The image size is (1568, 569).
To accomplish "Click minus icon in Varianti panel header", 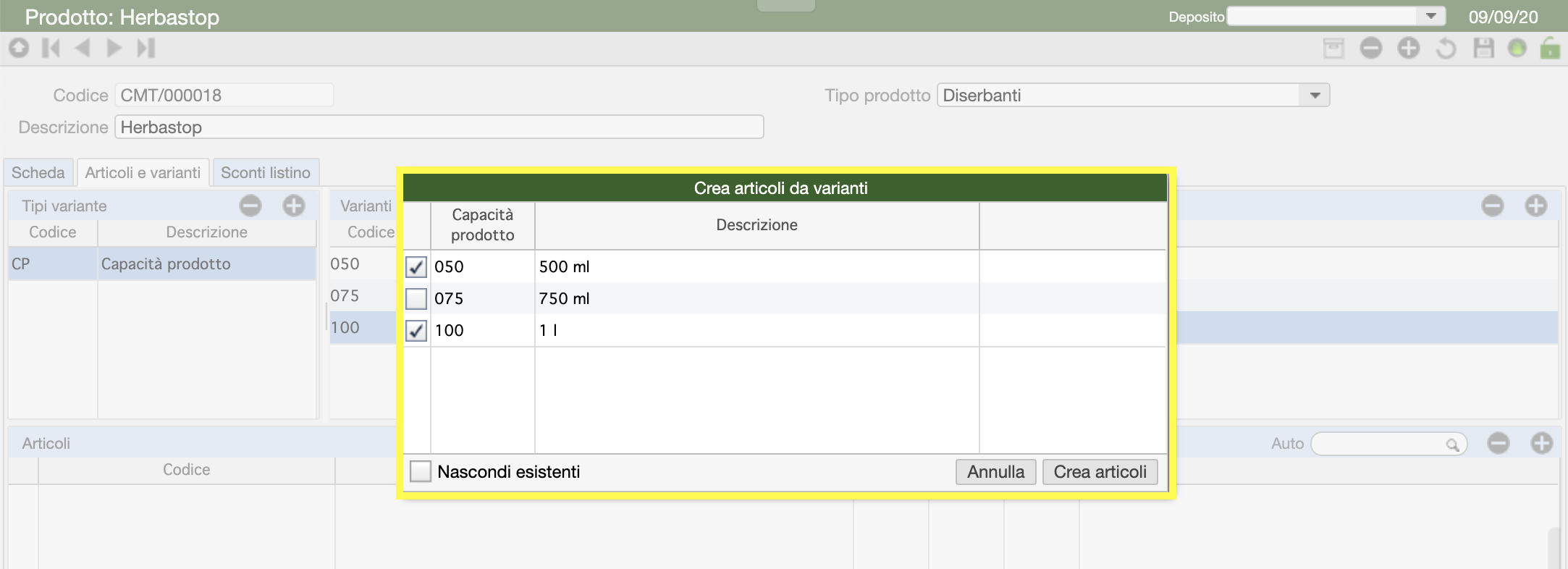I will (x=1493, y=206).
